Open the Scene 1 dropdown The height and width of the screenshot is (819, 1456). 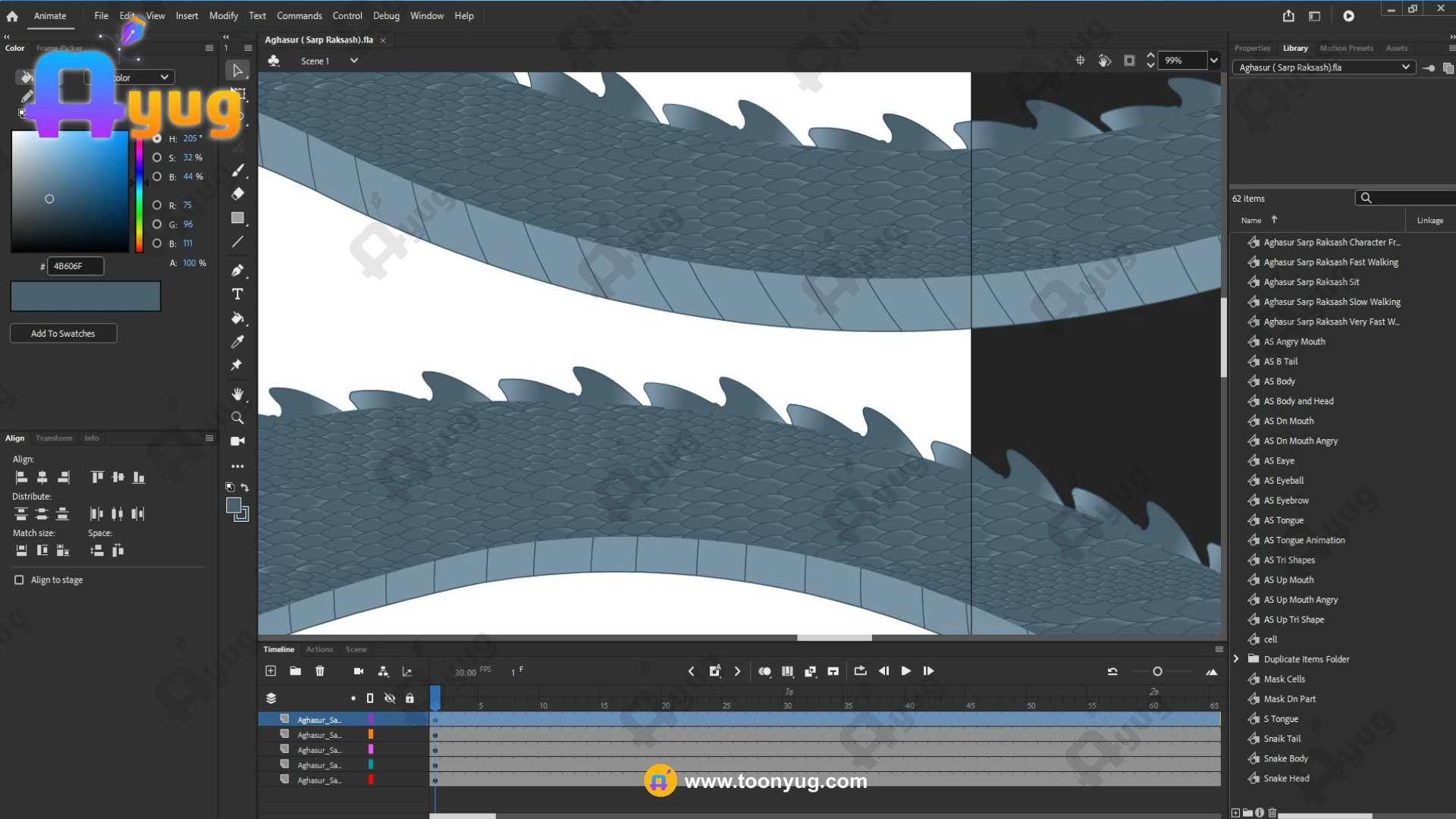click(x=353, y=61)
